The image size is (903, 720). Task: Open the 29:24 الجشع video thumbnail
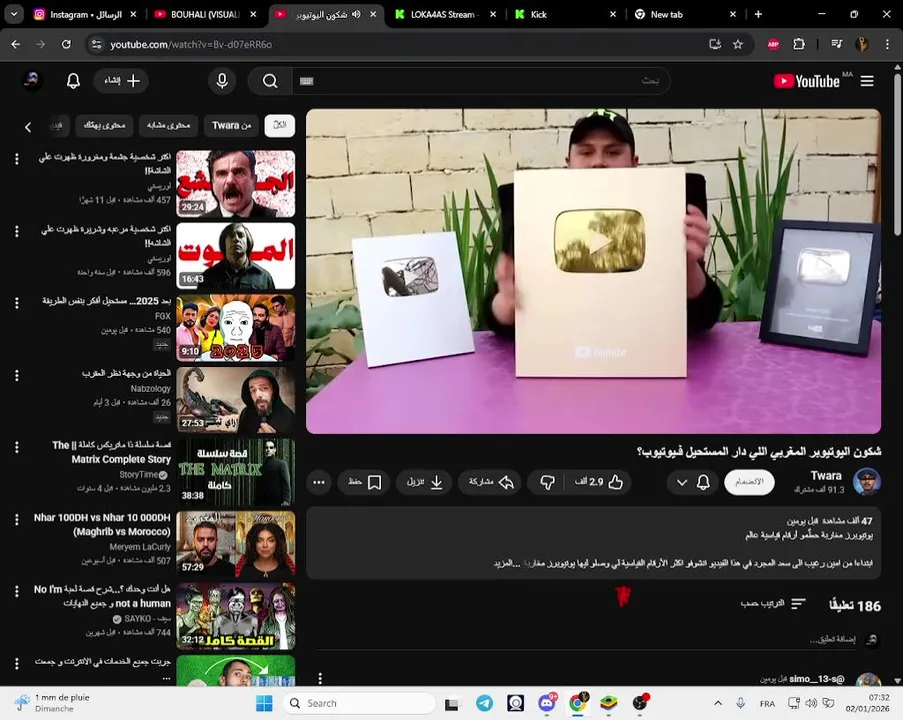coord(236,184)
